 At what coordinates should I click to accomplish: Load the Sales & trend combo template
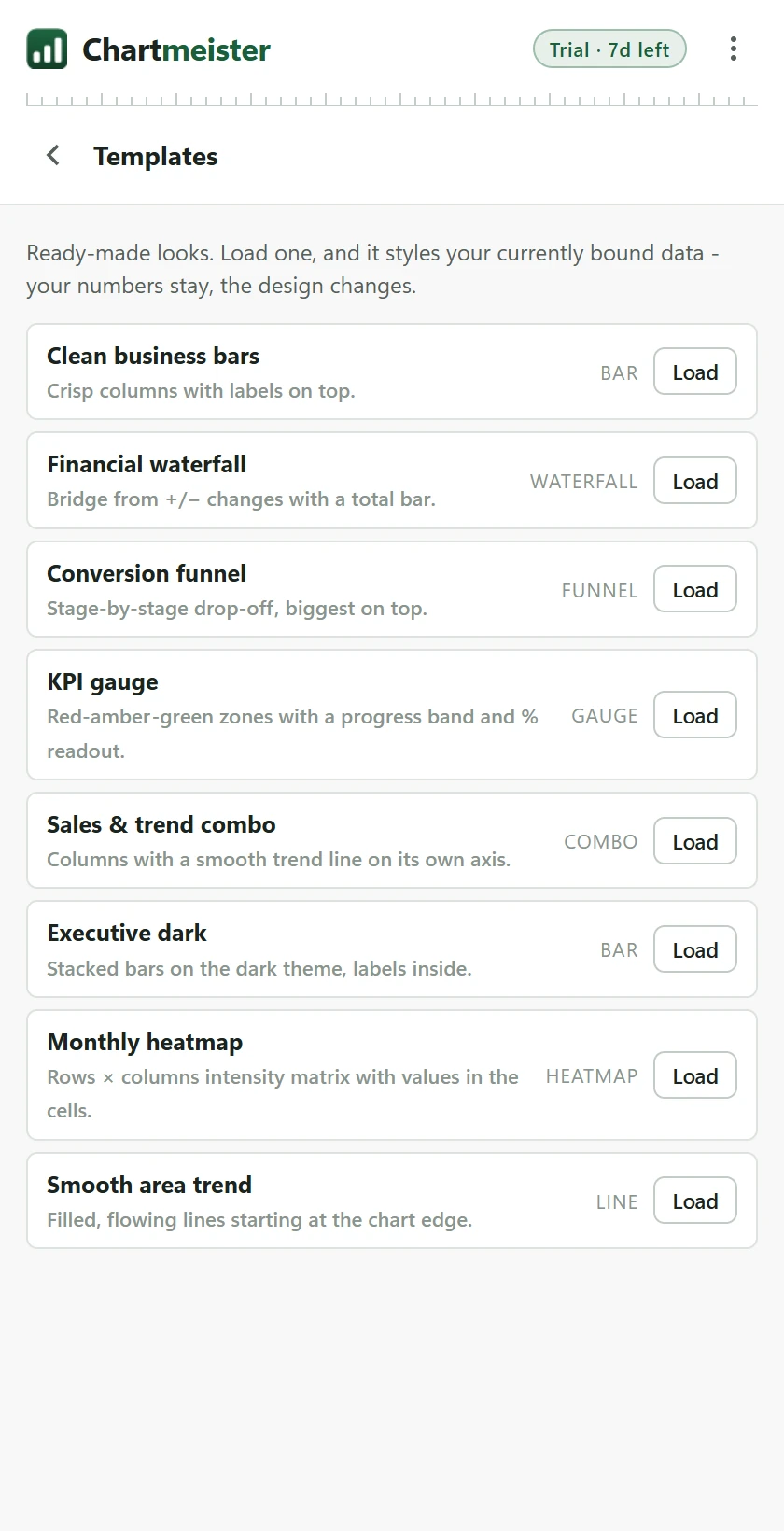(x=695, y=842)
